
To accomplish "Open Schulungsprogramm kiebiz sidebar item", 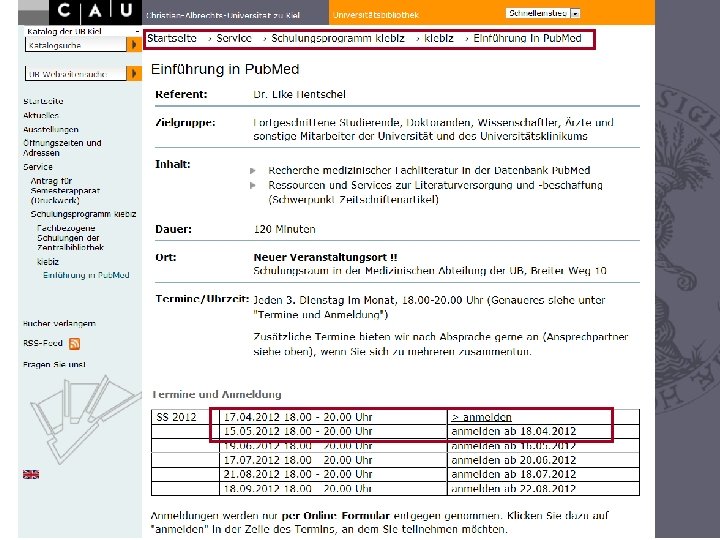I will pos(84,214).
